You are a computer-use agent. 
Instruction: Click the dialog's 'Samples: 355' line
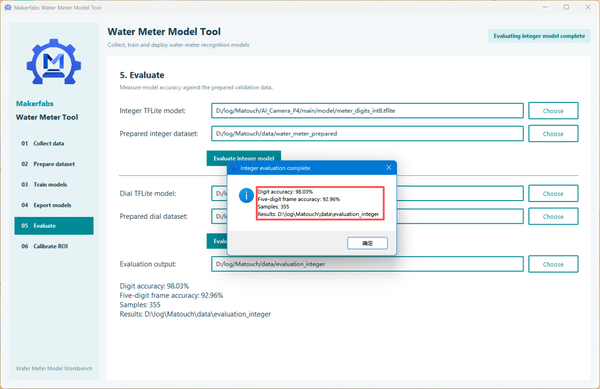[x=273, y=207]
